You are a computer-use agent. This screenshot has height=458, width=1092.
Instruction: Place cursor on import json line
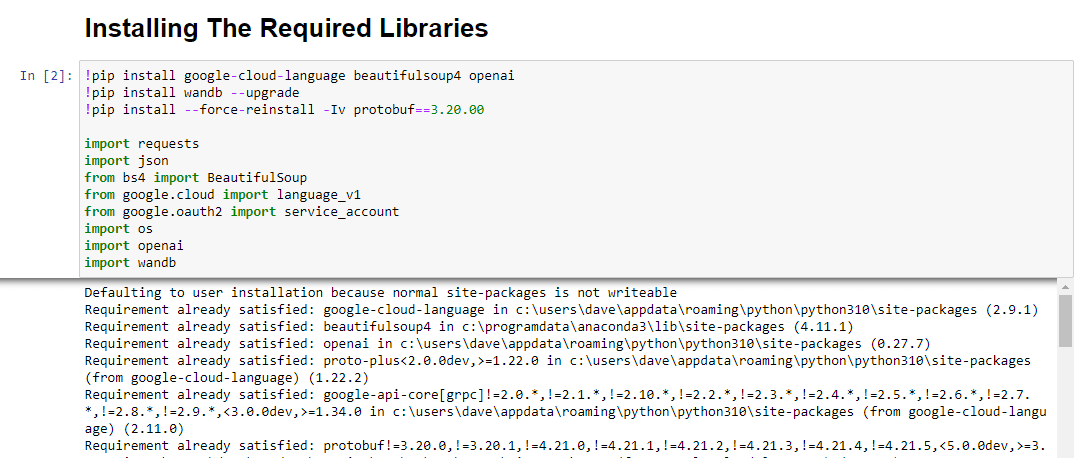pos(126,161)
